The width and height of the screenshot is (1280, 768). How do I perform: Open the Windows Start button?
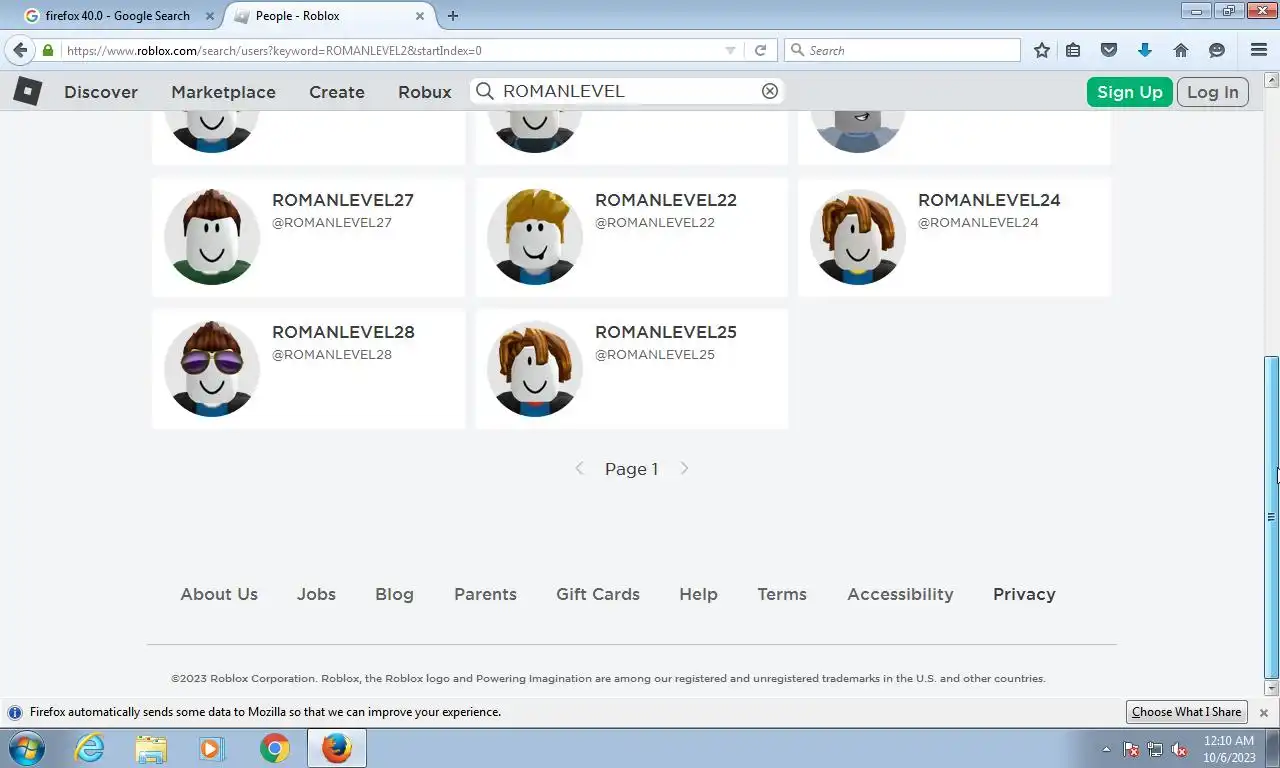pyautogui.click(x=27, y=748)
